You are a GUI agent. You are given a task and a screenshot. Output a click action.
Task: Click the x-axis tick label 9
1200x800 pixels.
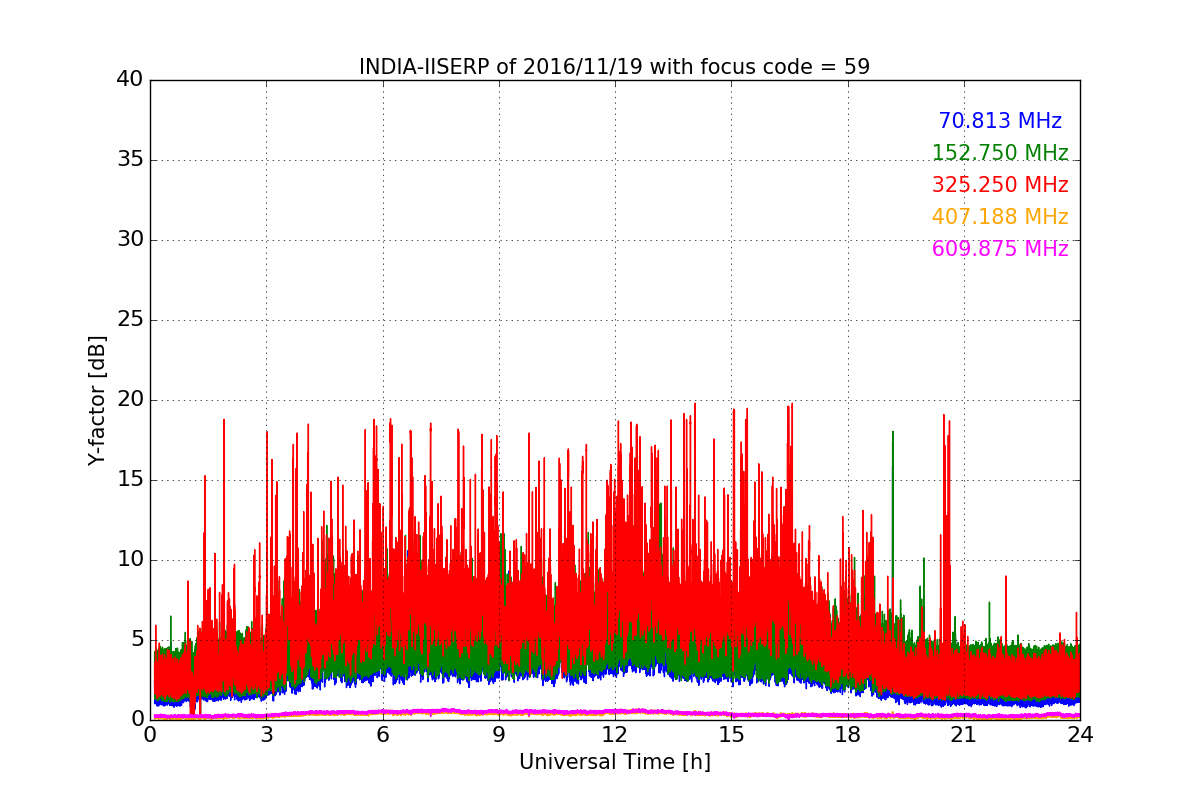click(499, 734)
